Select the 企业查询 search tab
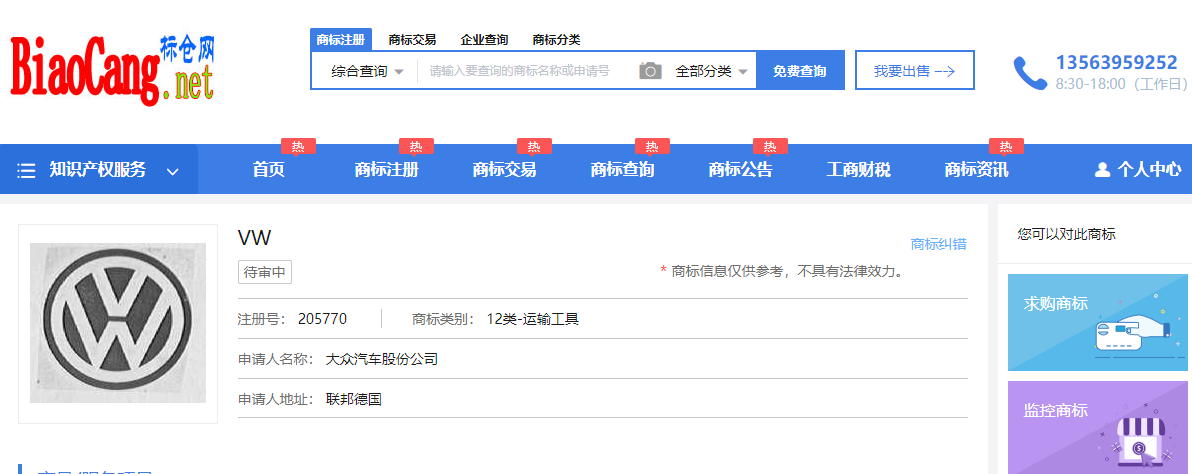Viewport: 1192px width, 474px height. click(x=484, y=40)
